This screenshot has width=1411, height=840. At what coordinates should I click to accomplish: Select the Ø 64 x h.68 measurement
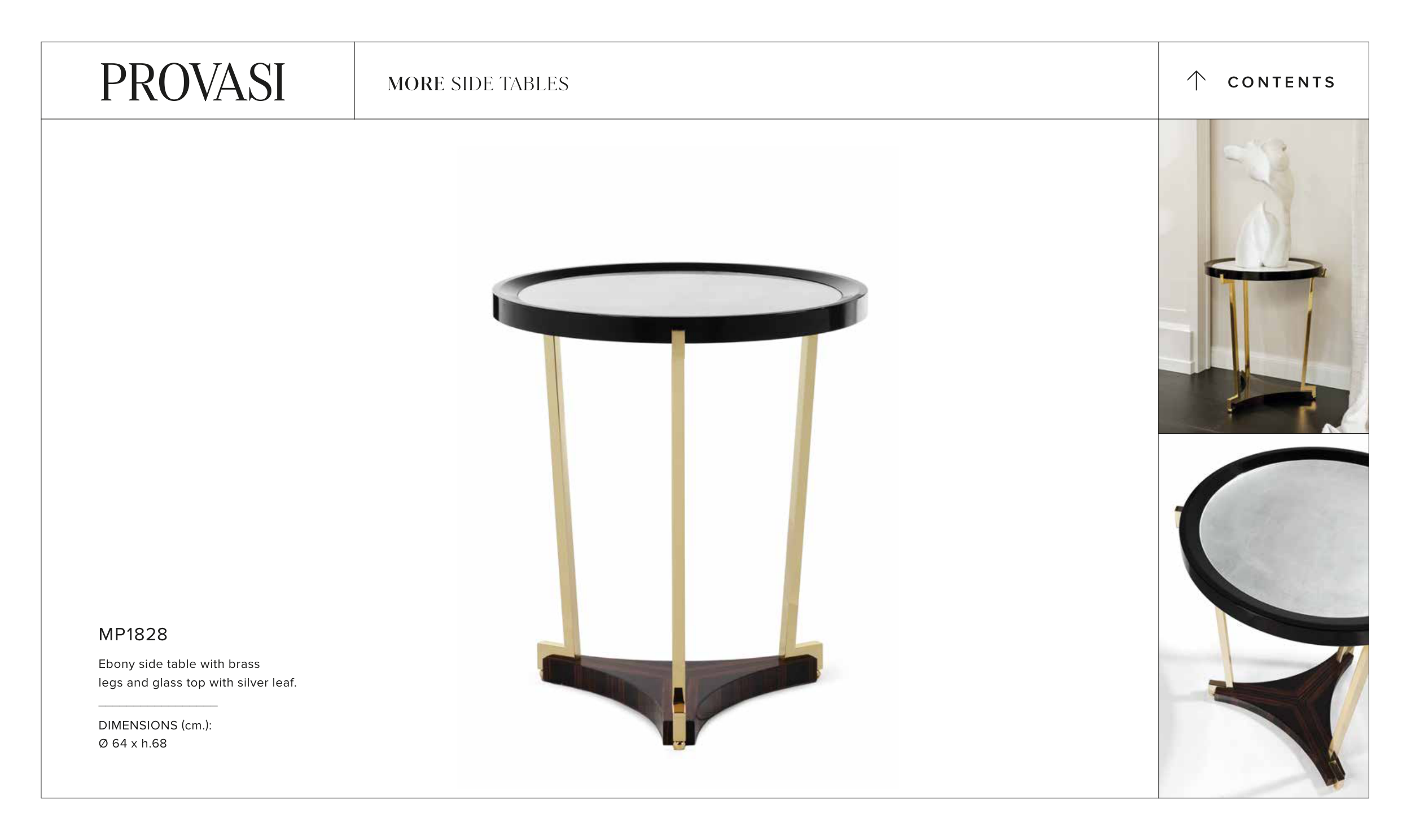point(133,743)
